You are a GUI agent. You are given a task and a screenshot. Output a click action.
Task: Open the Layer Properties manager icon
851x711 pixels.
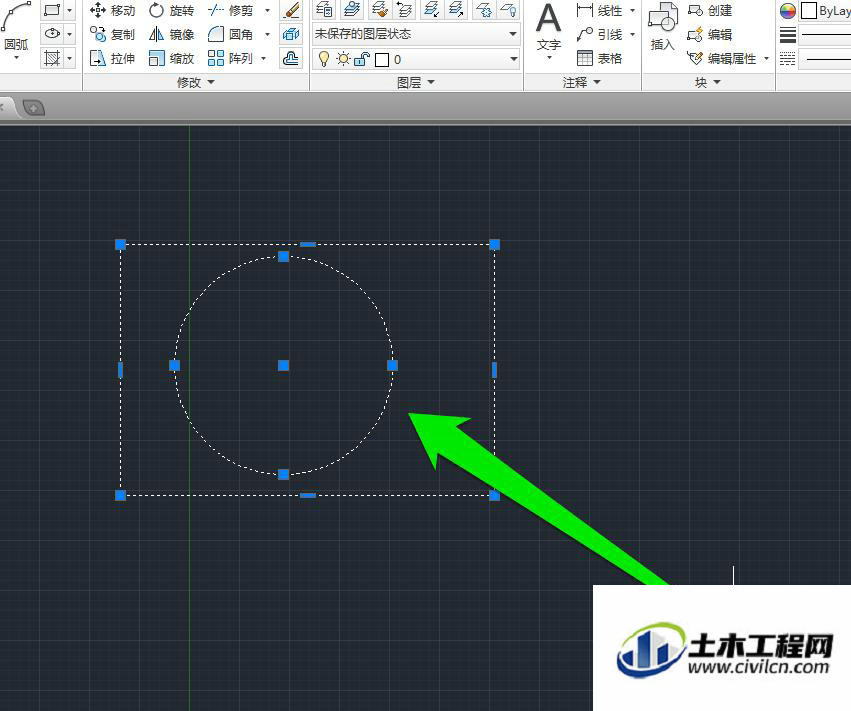[x=325, y=9]
